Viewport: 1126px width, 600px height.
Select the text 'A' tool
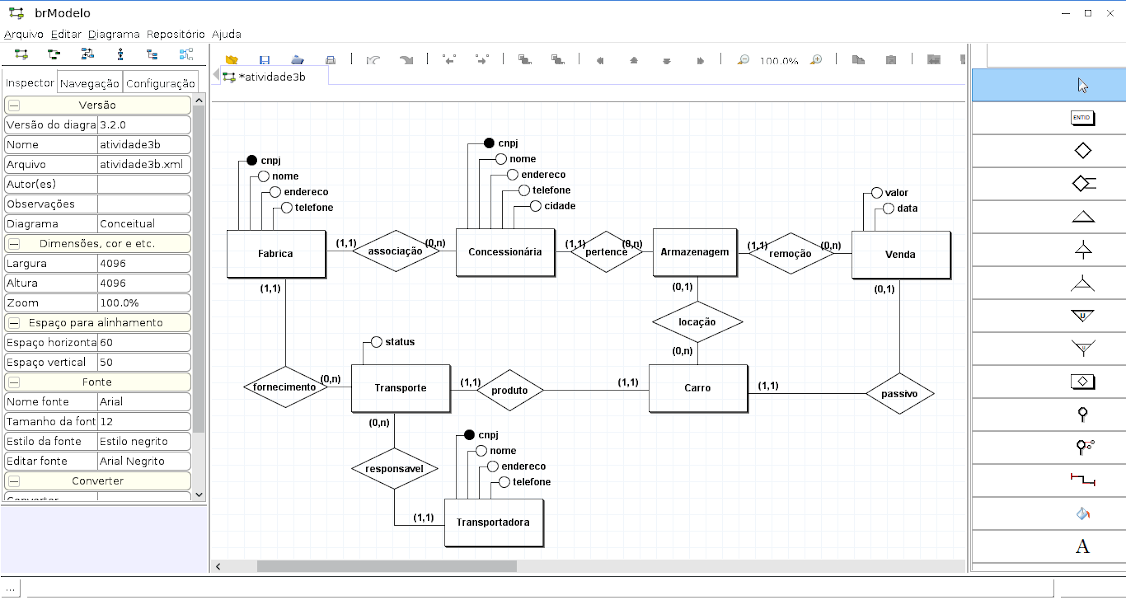pyautogui.click(x=1082, y=546)
